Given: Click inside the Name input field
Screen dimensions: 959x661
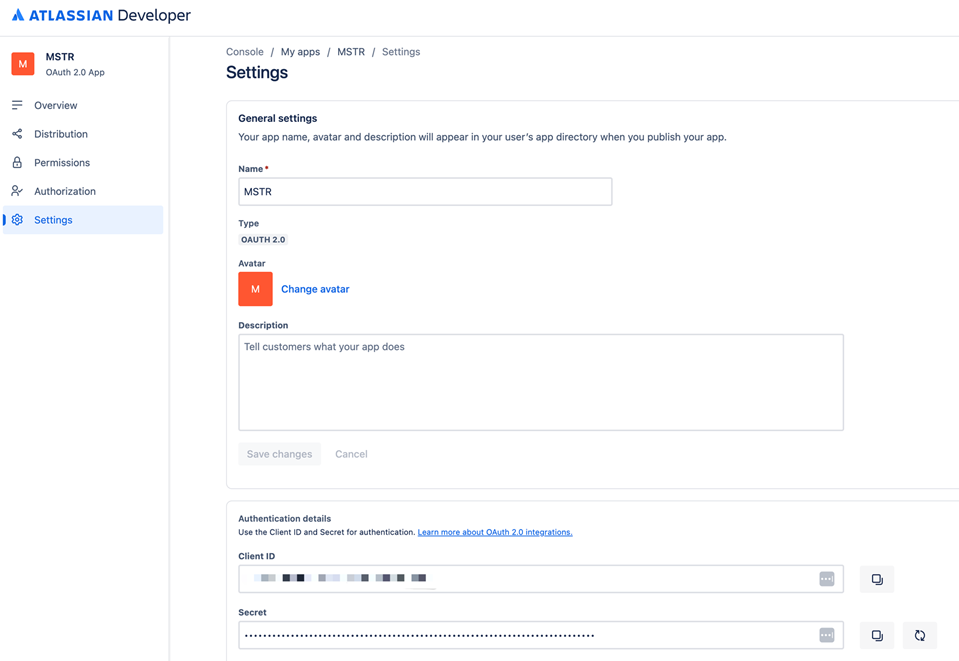Looking at the screenshot, I should click(425, 191).
